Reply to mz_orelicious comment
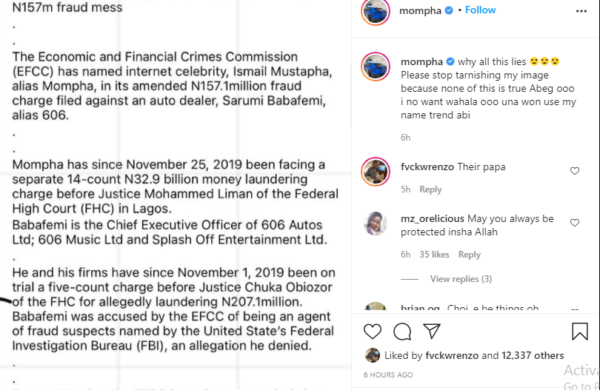 point(470,255)
